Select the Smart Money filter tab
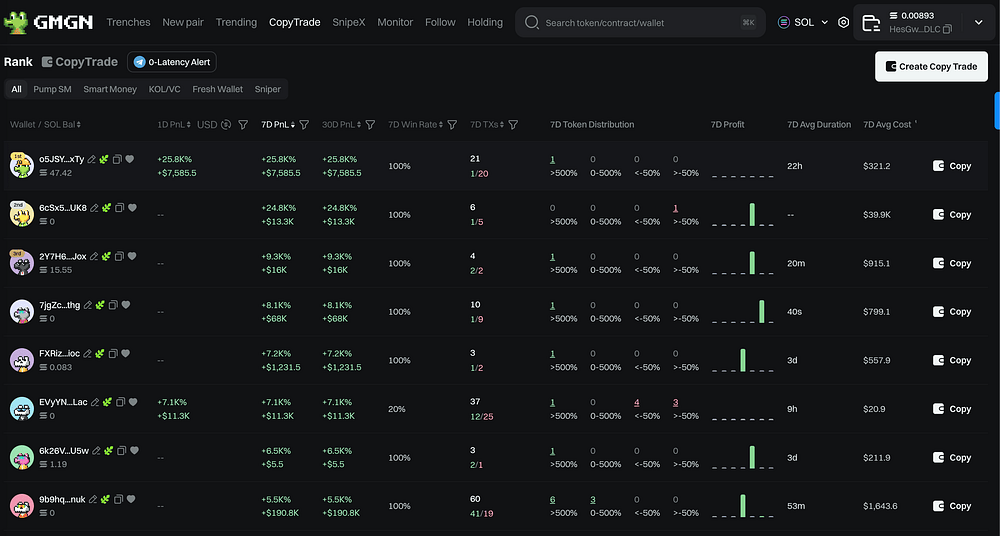Image resolution: width=1000 pixels, height=536 pixels. pos(110,89)
